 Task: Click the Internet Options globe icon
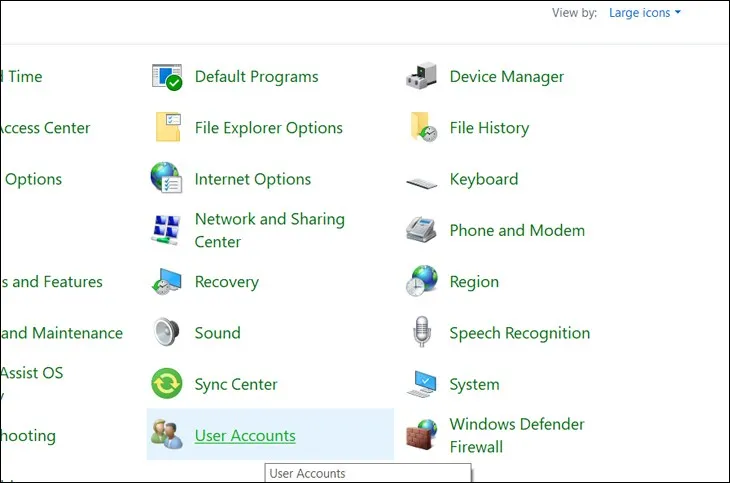167,177
